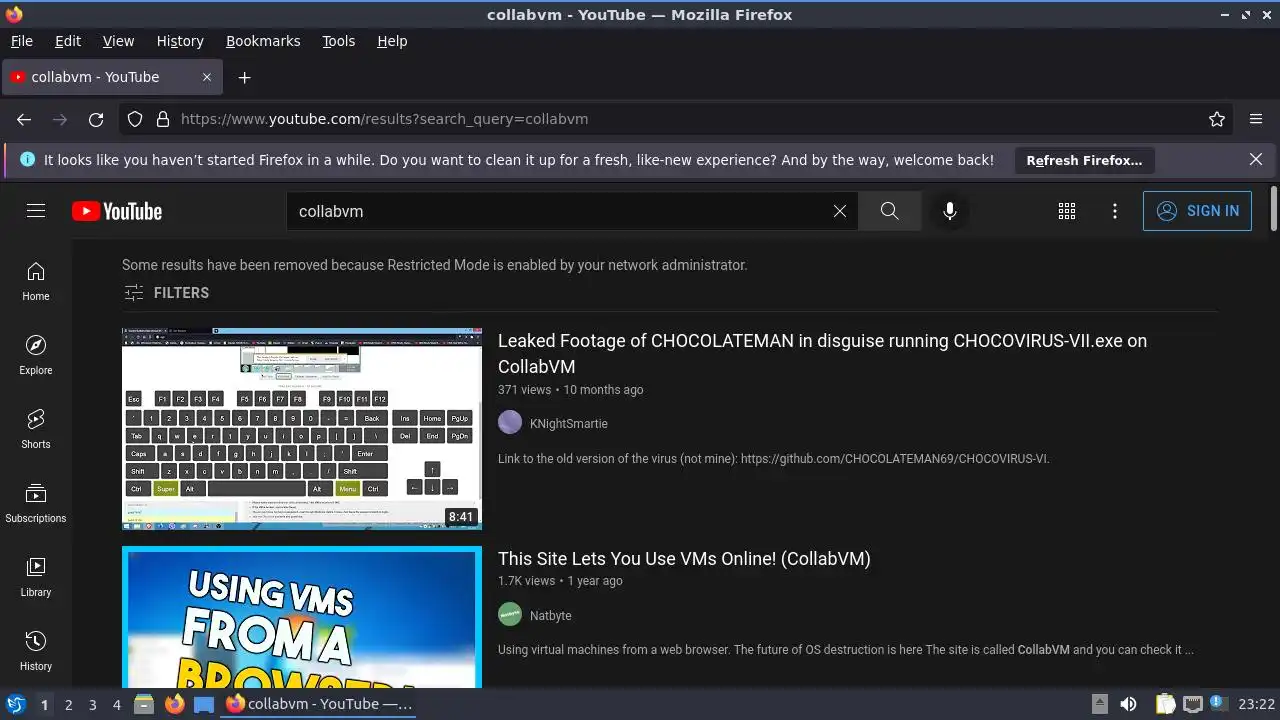The image size is (1280, 720).
Task: Open the Using VMs From a Browser thumbnail
Action: click(x=302, y=617)
